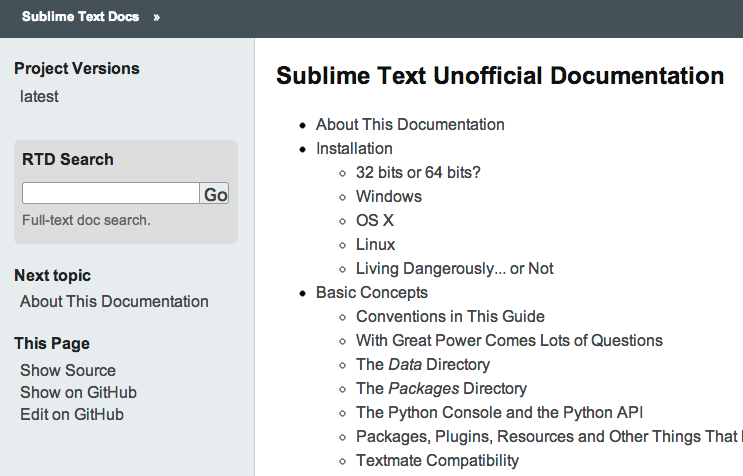Open the OS X installation link
The image size is (743, 476).
point(375,220)
